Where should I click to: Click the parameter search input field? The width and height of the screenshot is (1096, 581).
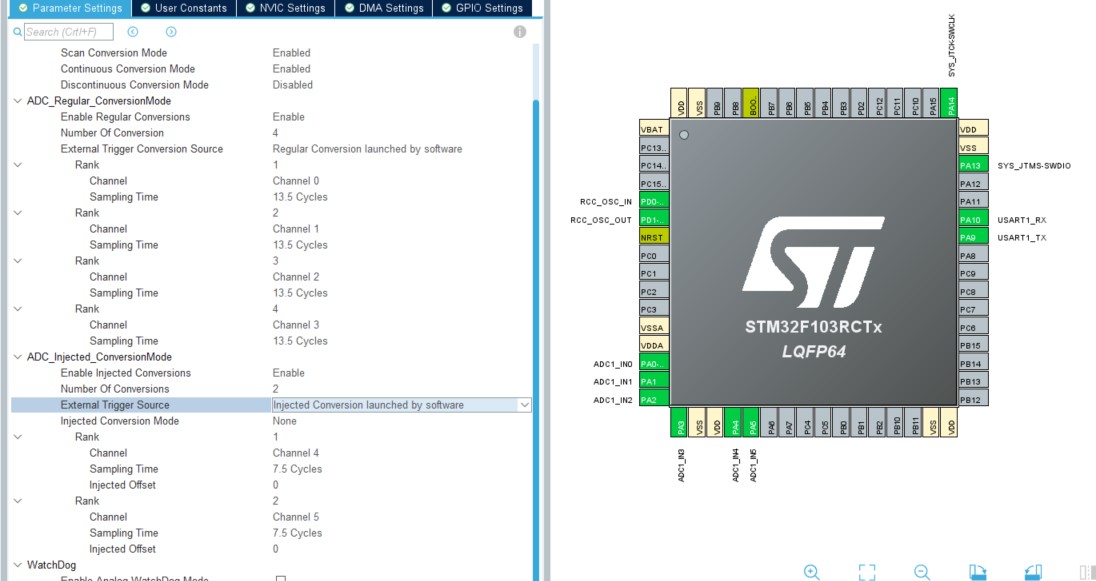(68, 31)
